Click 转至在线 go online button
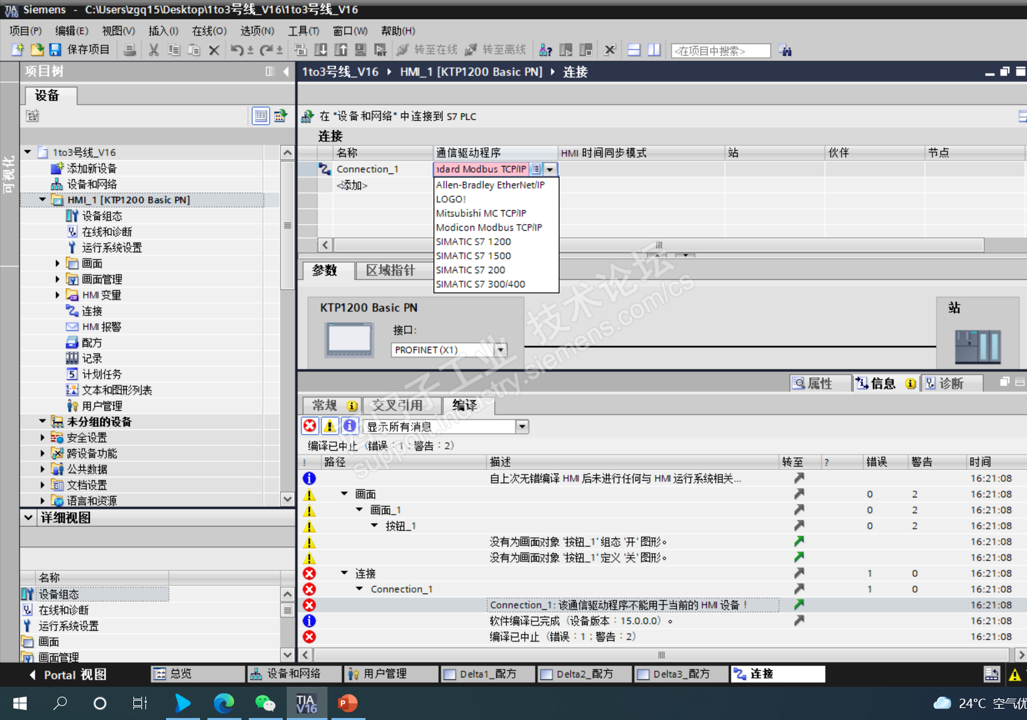The image size is (1027, 720). [x=427, y=50]
